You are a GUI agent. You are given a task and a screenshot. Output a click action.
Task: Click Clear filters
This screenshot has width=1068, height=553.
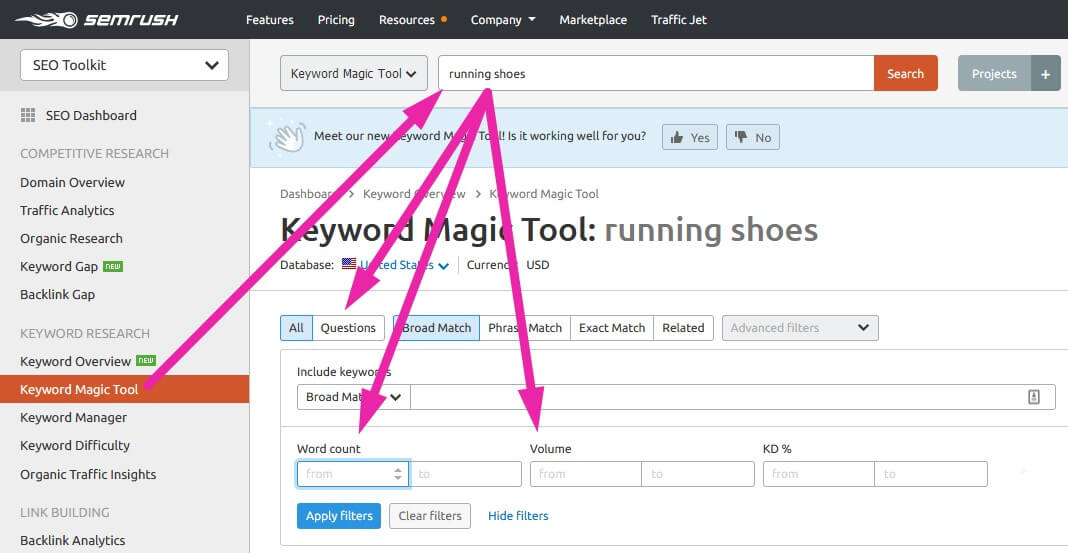(x=430, y=516)
